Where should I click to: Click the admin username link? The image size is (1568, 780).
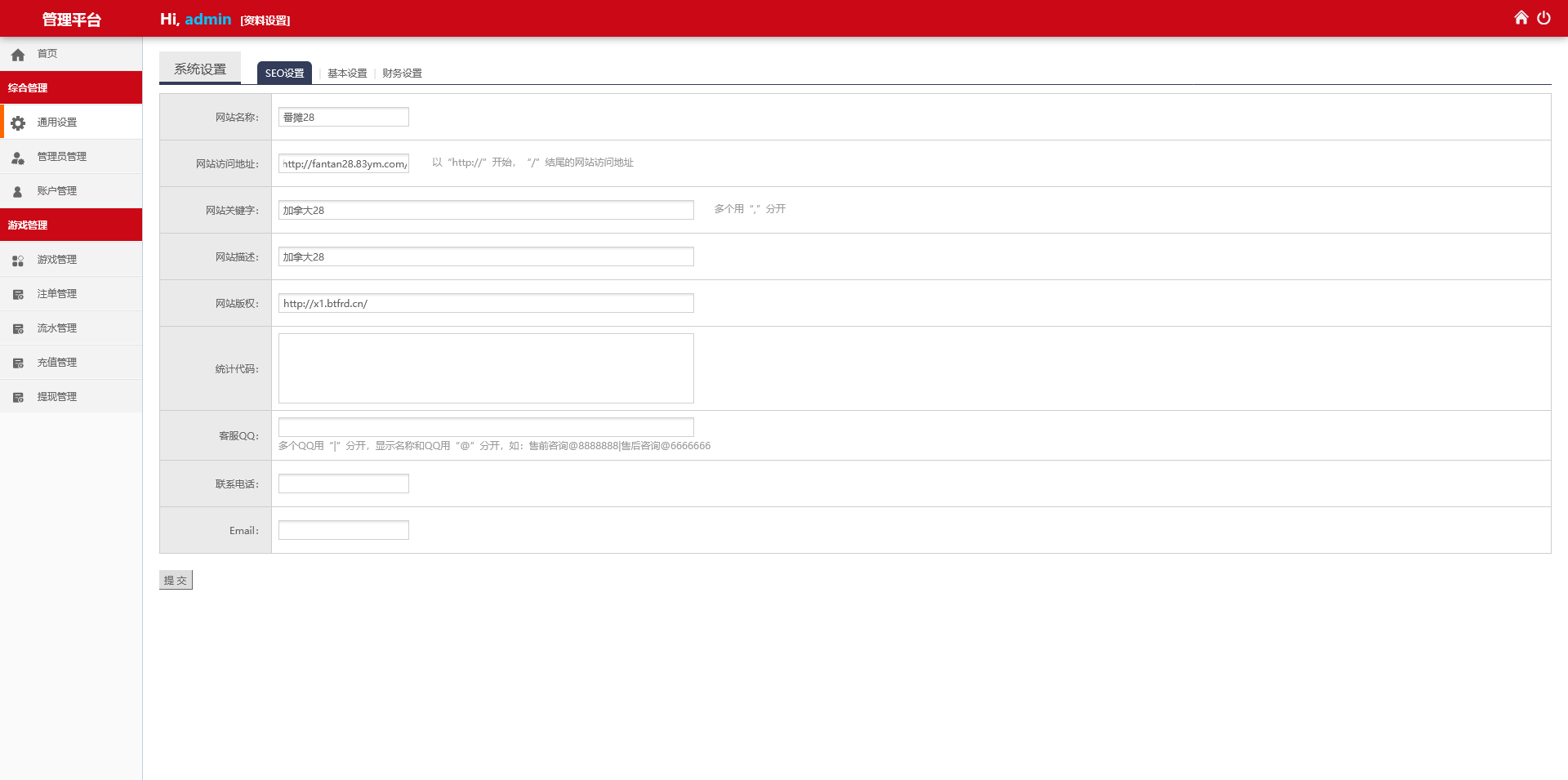pyautogui.click(x=208, y=19)
